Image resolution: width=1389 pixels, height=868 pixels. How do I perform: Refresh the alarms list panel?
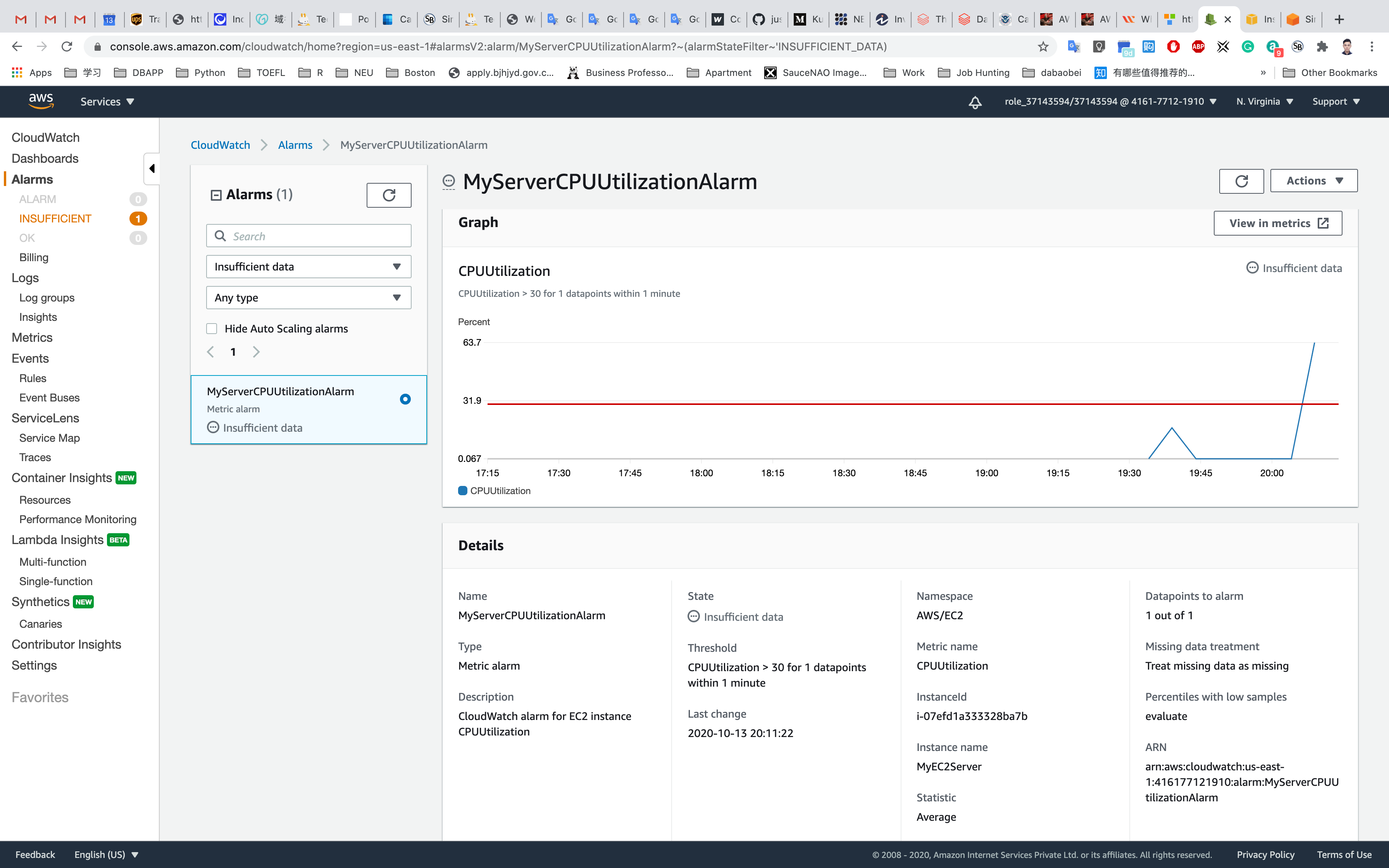389,195
